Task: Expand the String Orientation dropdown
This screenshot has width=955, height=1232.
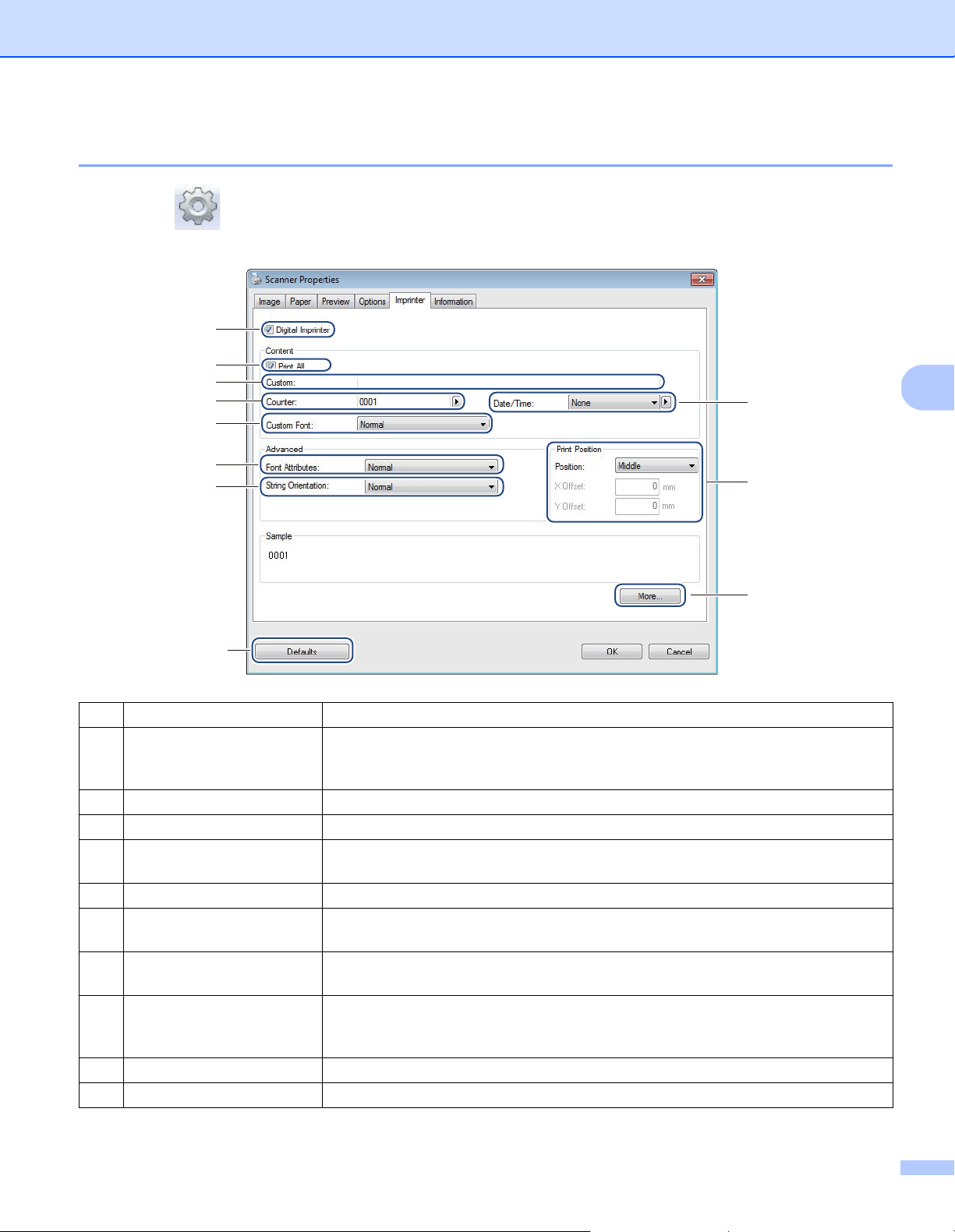Action: point(431,486)
